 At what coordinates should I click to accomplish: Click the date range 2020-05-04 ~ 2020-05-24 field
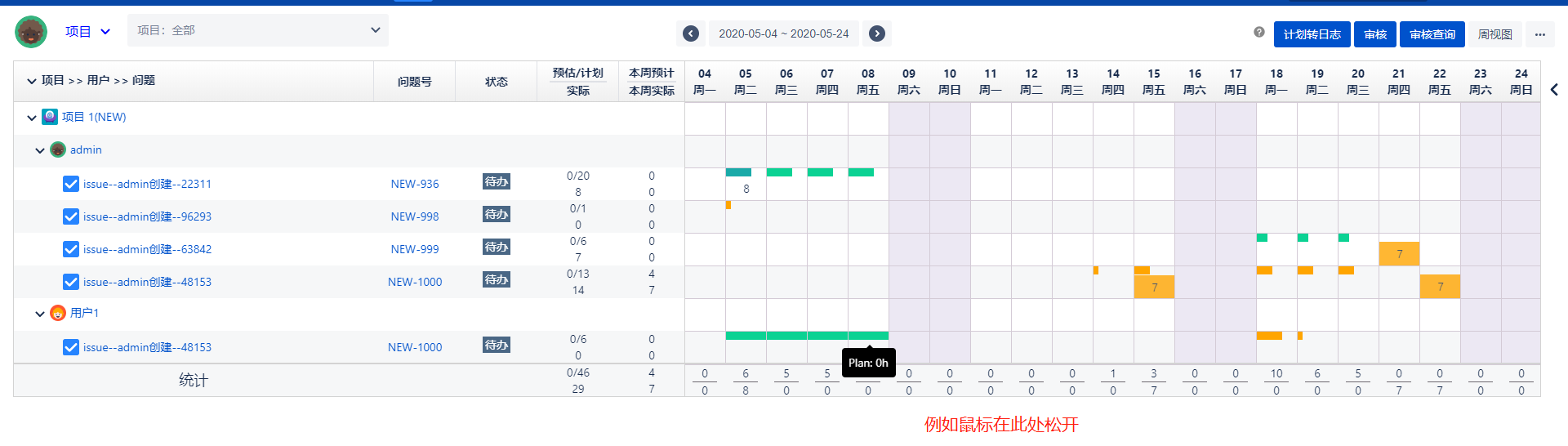coord(783,33)
